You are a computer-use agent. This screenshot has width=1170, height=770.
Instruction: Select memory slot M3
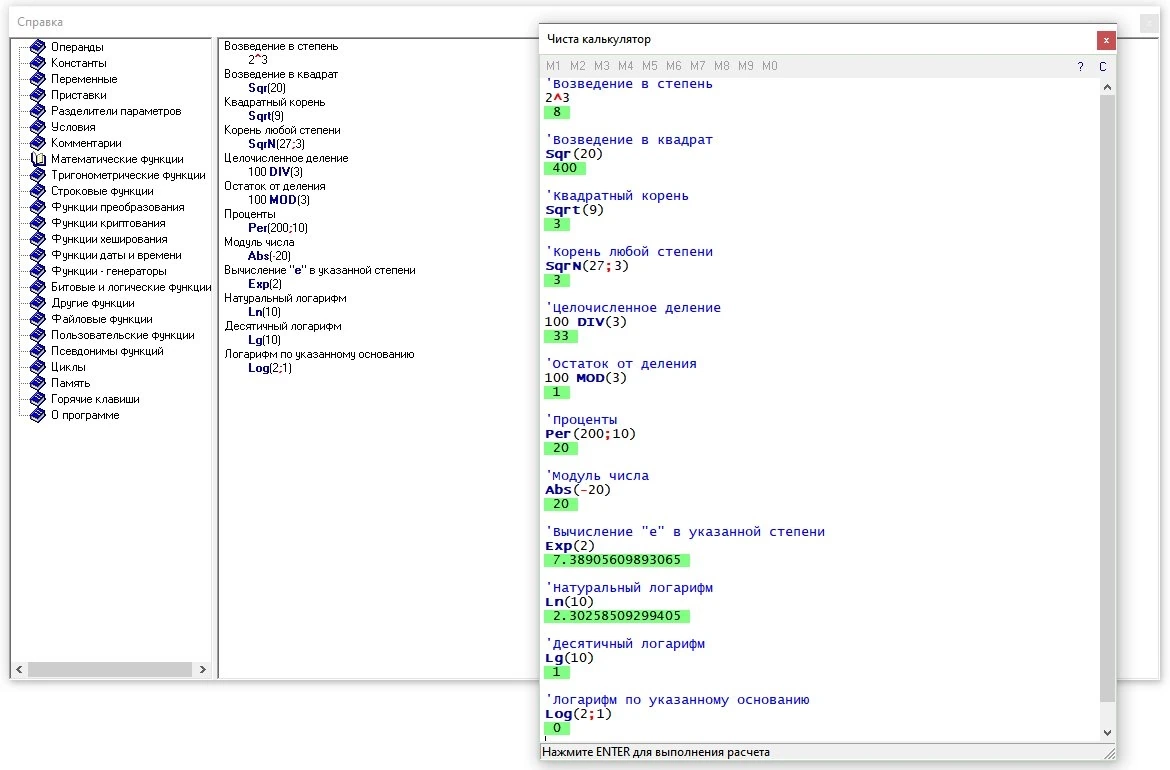(x=601, y=66)
